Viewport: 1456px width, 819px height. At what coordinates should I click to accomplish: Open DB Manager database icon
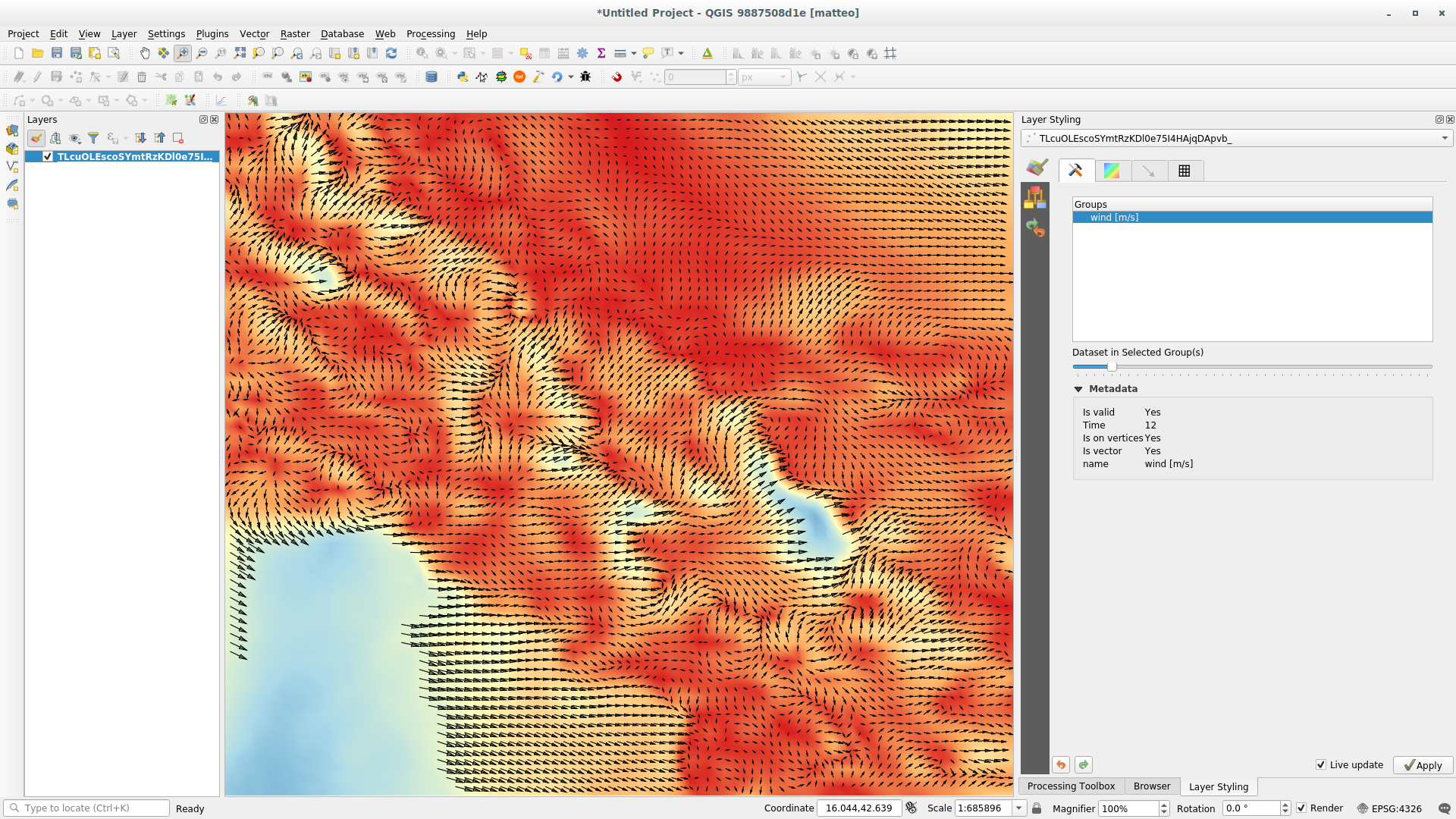click(x=431, y=77)
